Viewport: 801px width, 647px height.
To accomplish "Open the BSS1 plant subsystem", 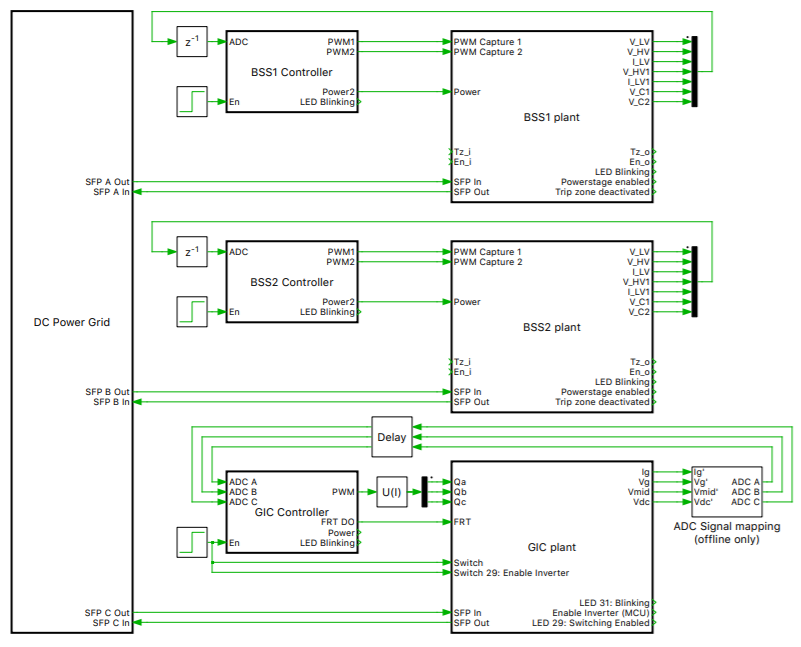I will coord(550,115).
